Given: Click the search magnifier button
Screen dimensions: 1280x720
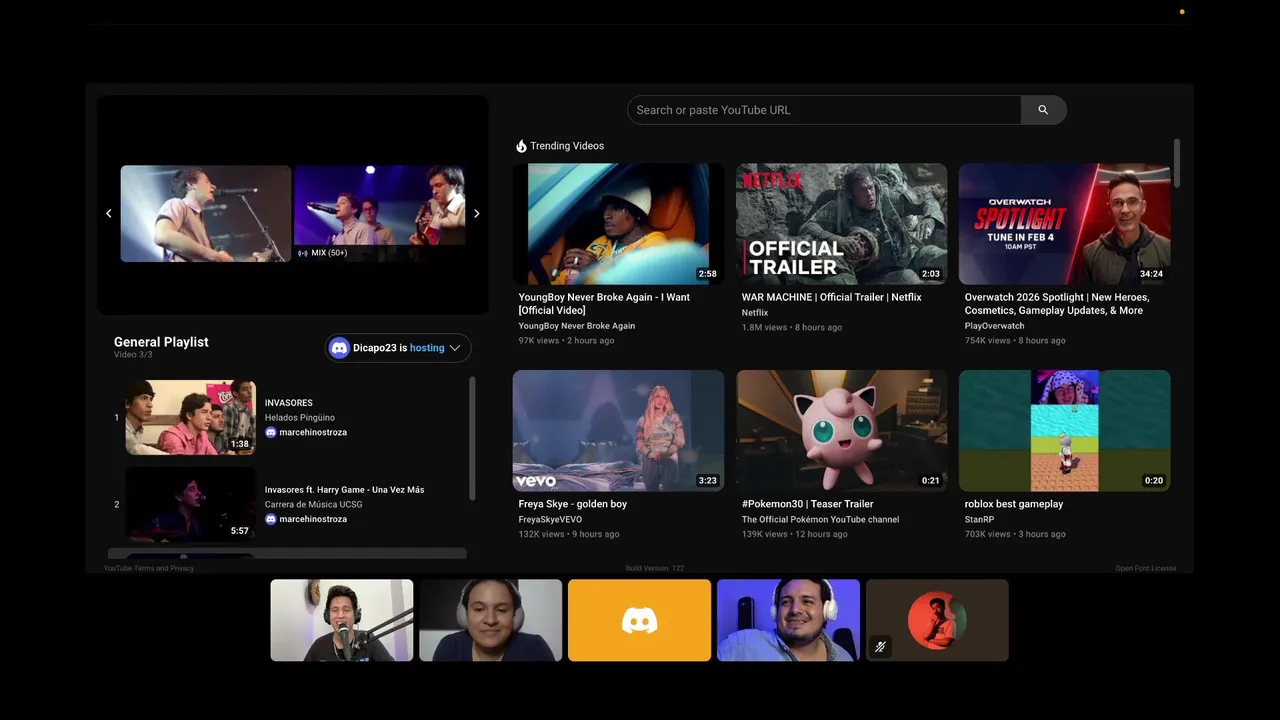Looking at the screenshot, I should click(1043, 110).
